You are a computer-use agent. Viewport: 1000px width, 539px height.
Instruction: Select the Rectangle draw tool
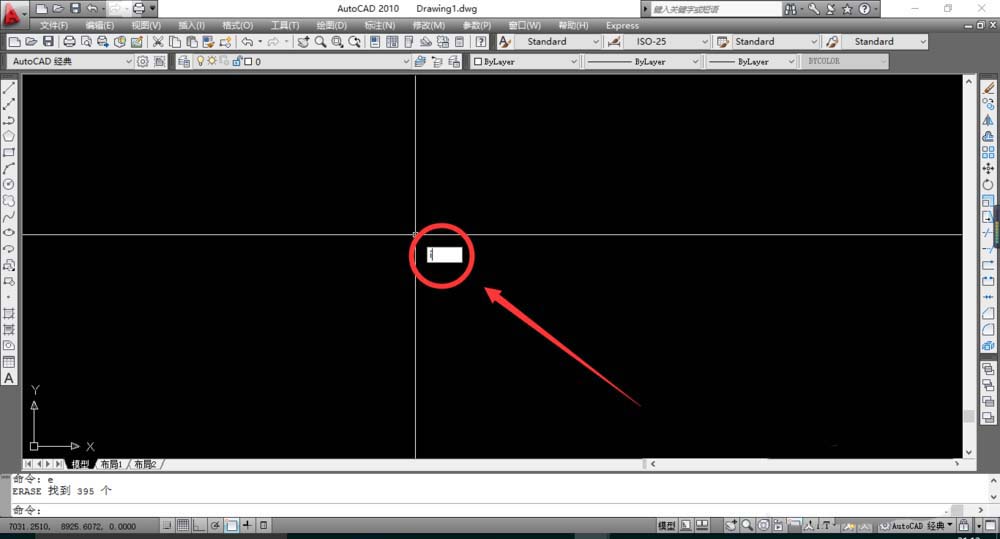(x=9, y=152)
